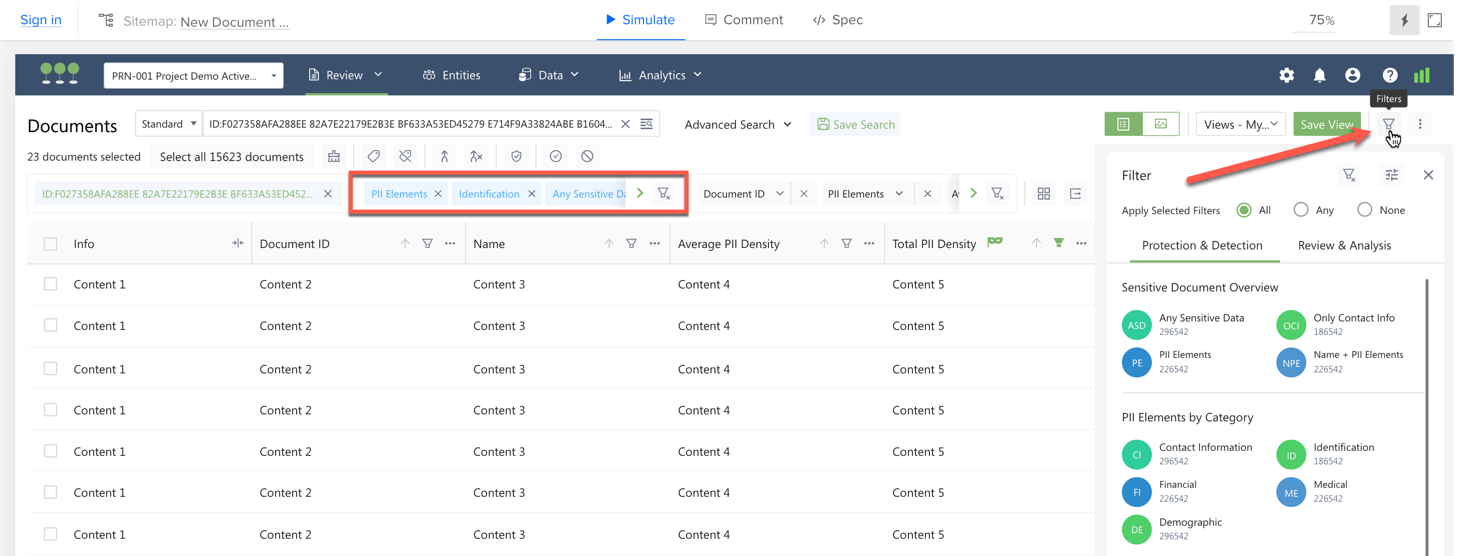Expand the Advanced Search dropdown
This screenshot has height=556, width=1464.
[x=738, y=124]
